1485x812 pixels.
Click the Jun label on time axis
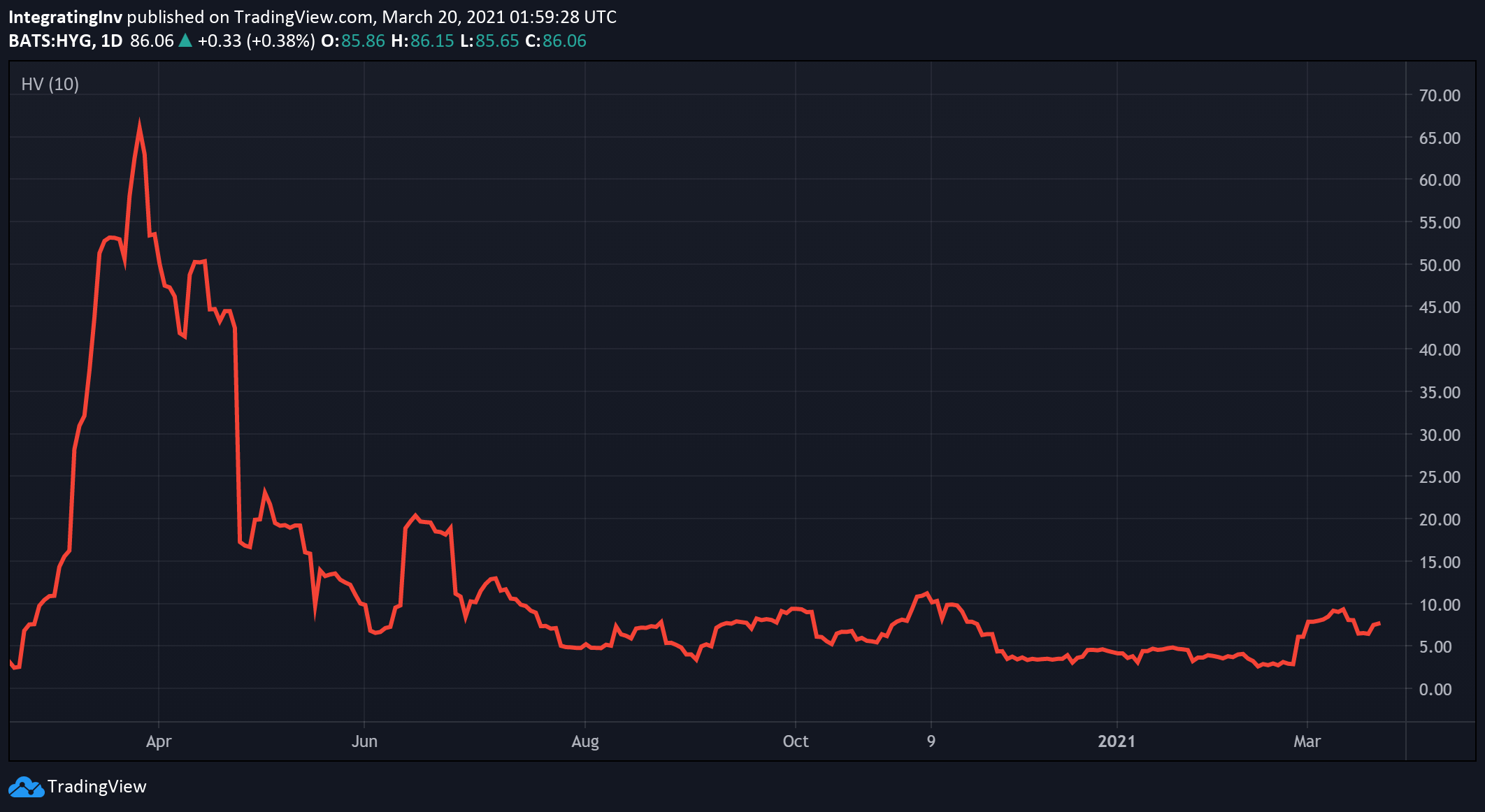(364, 741)
